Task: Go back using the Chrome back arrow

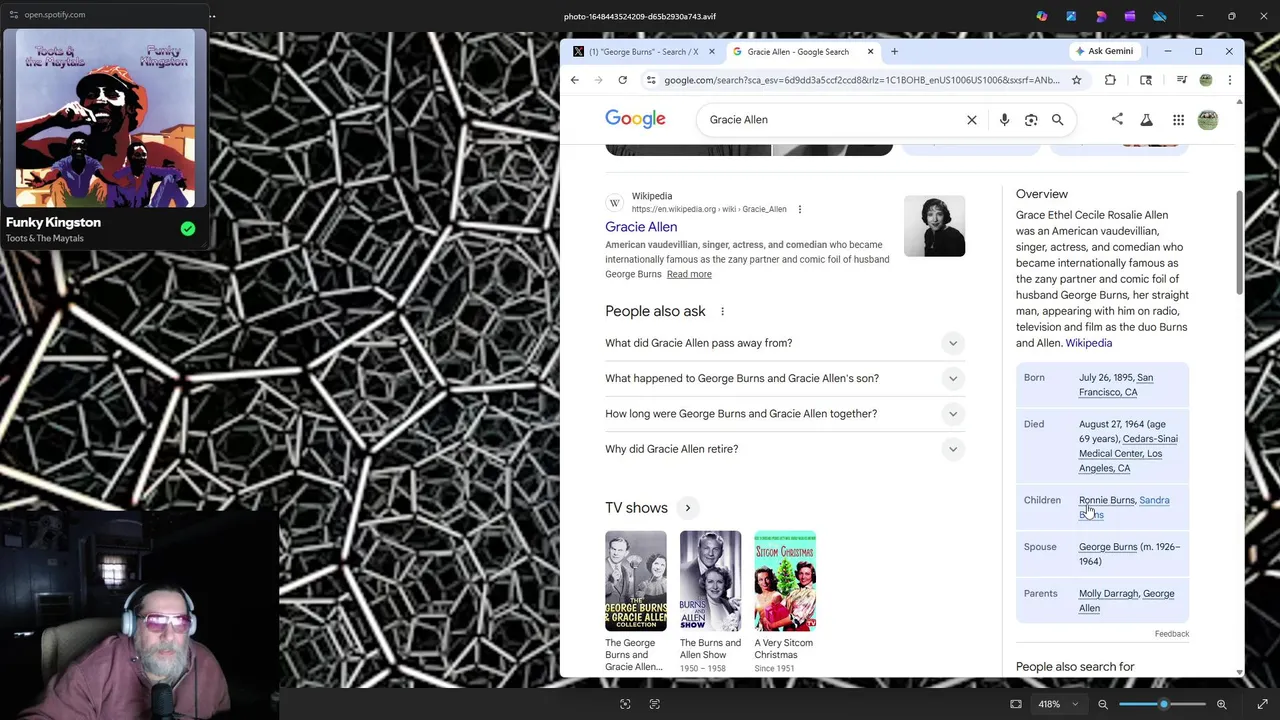Action: [574, 80]
